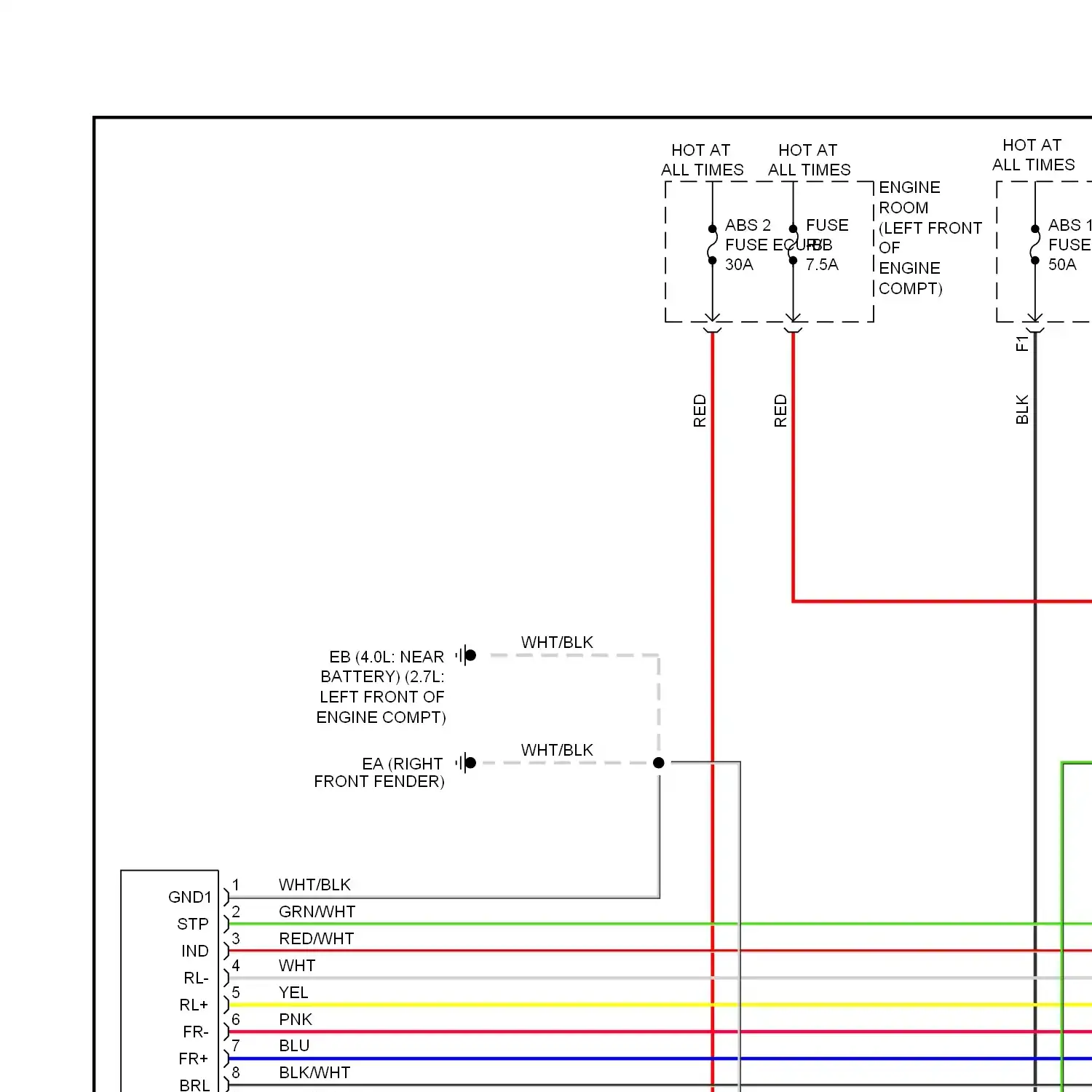
Task: Select the WHT/BLK label next to EA ground
Action: (557, 750)
